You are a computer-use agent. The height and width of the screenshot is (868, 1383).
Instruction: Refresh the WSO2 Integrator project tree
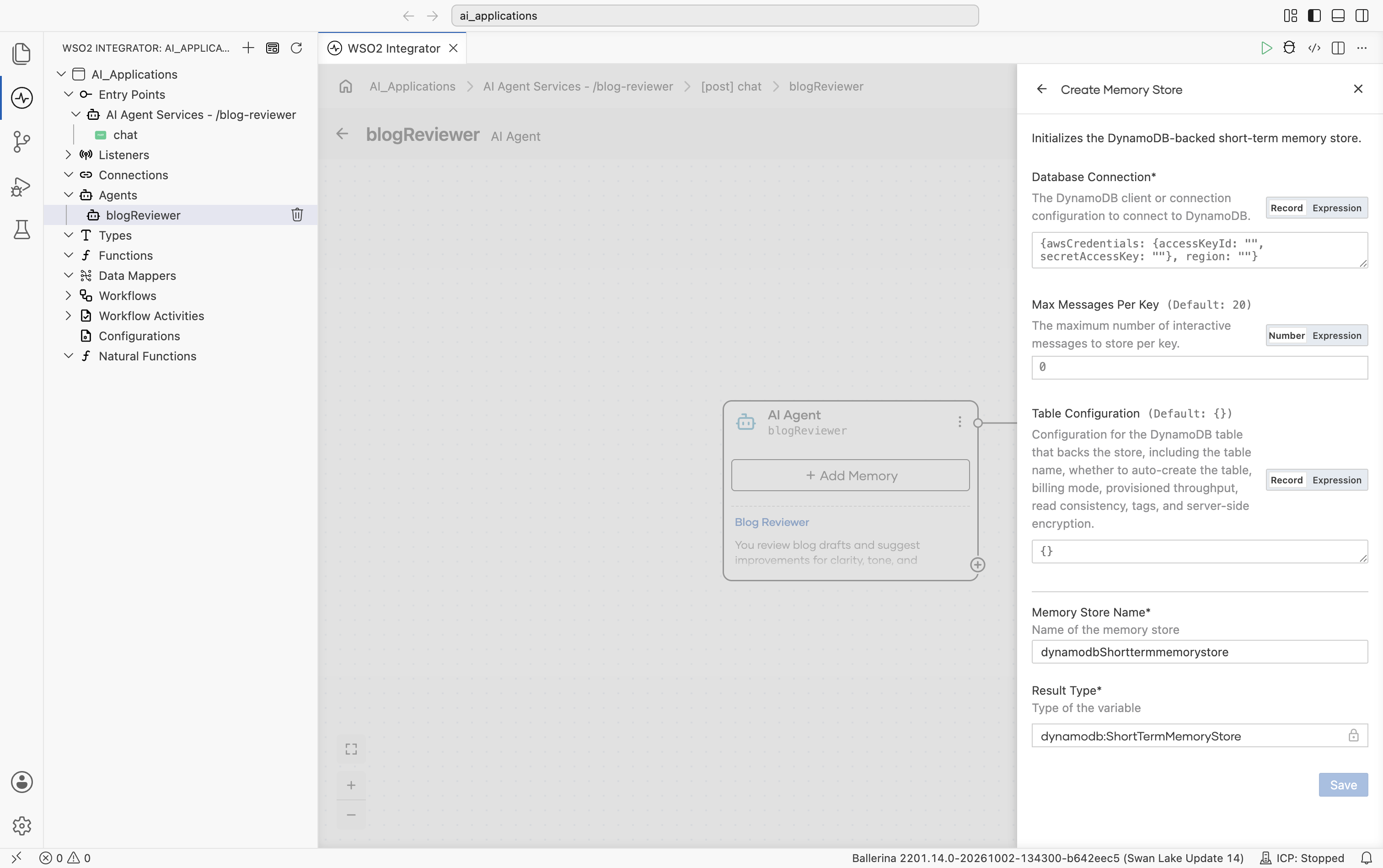pos(296,48)
